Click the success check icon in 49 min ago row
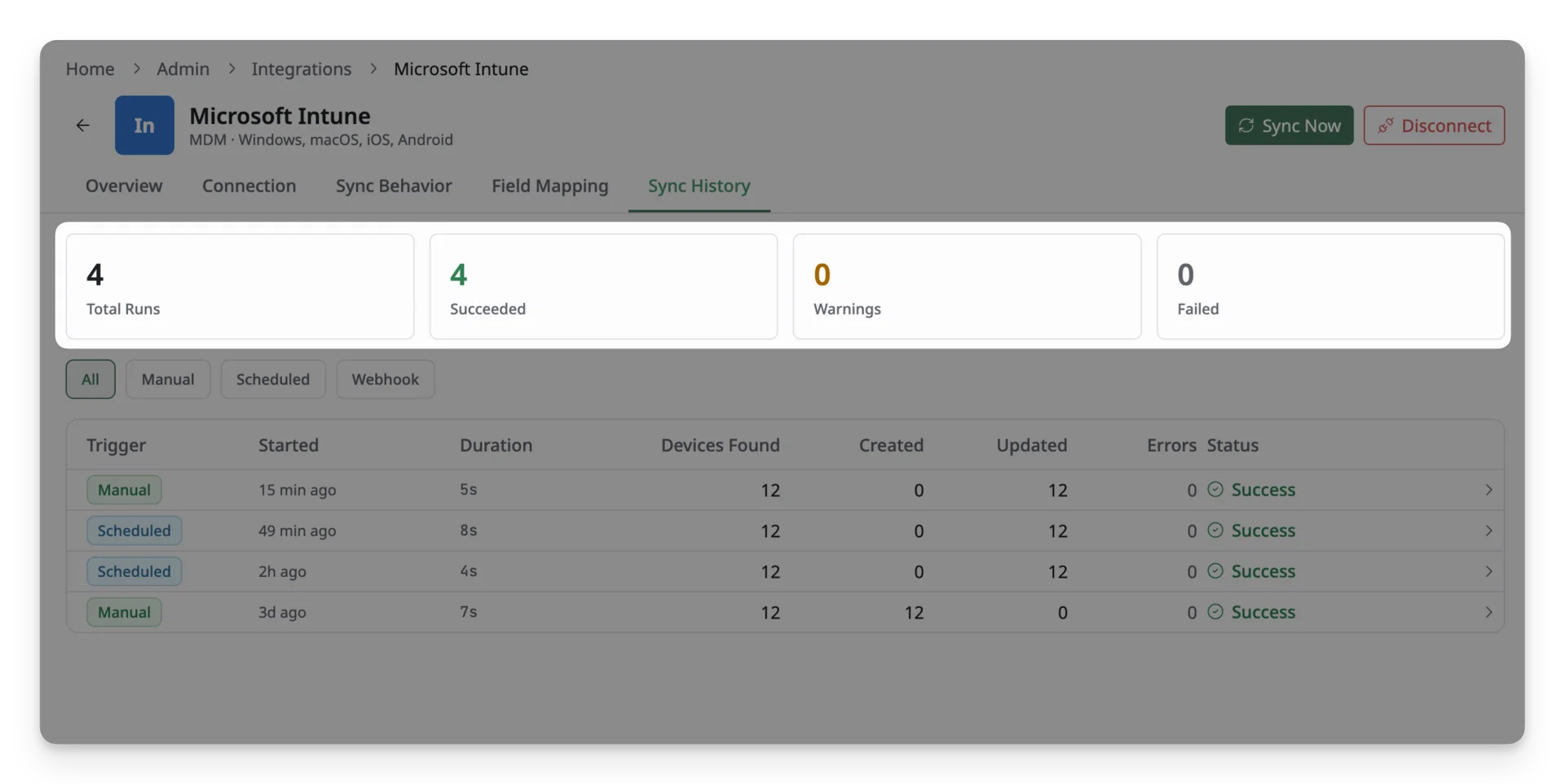1565x784 pixels. pos(1215,531)
